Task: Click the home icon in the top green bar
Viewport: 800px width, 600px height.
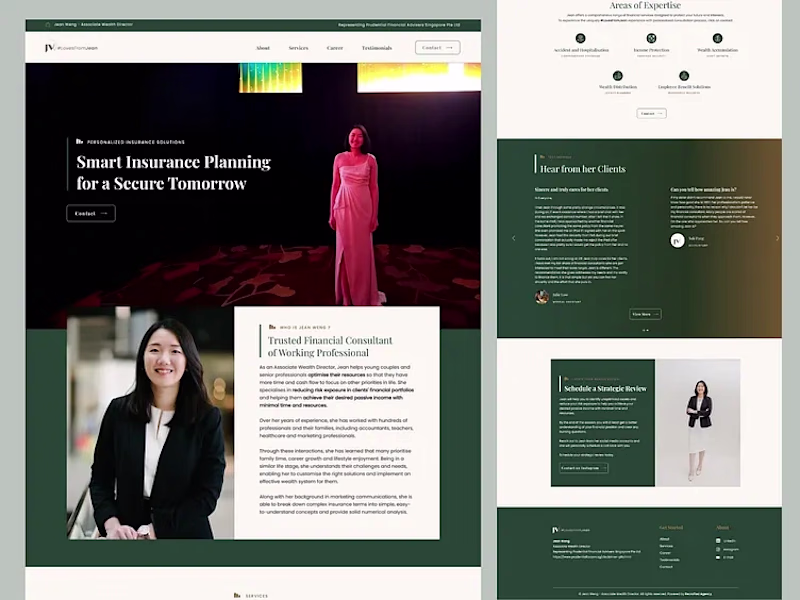Action: click(x=48, y=24)
